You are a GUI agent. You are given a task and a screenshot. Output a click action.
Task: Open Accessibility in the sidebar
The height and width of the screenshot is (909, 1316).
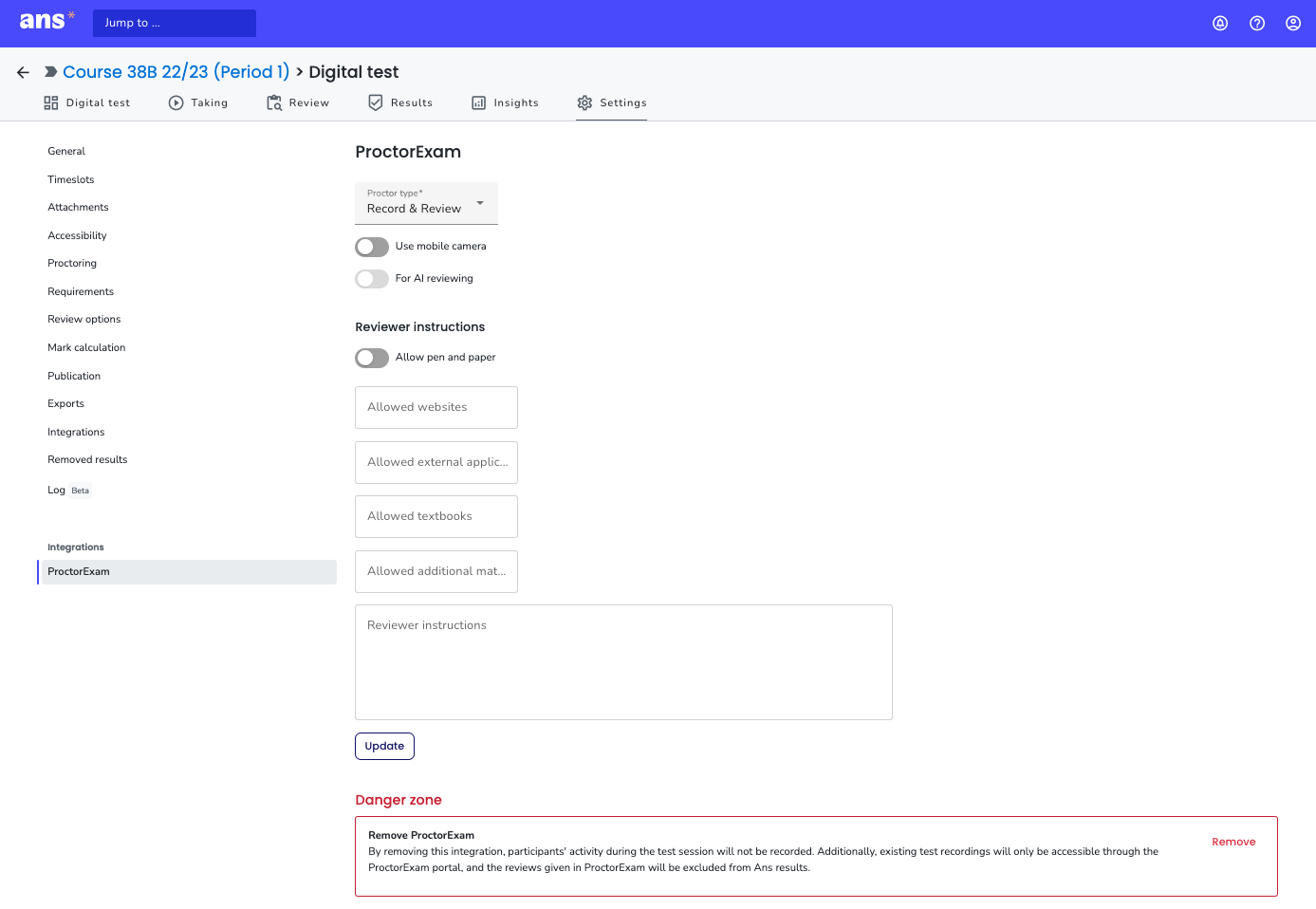[77, 235]
